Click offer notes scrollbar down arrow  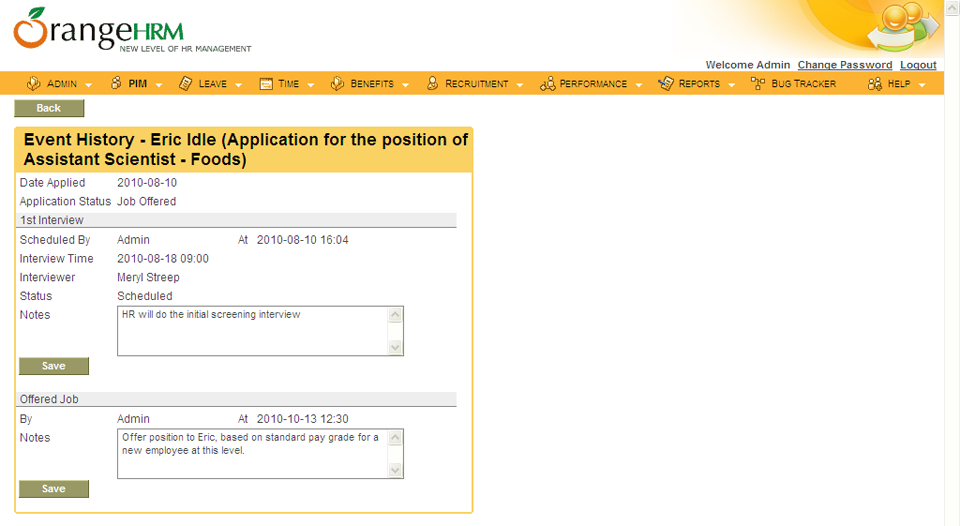(x=396, y=470)
